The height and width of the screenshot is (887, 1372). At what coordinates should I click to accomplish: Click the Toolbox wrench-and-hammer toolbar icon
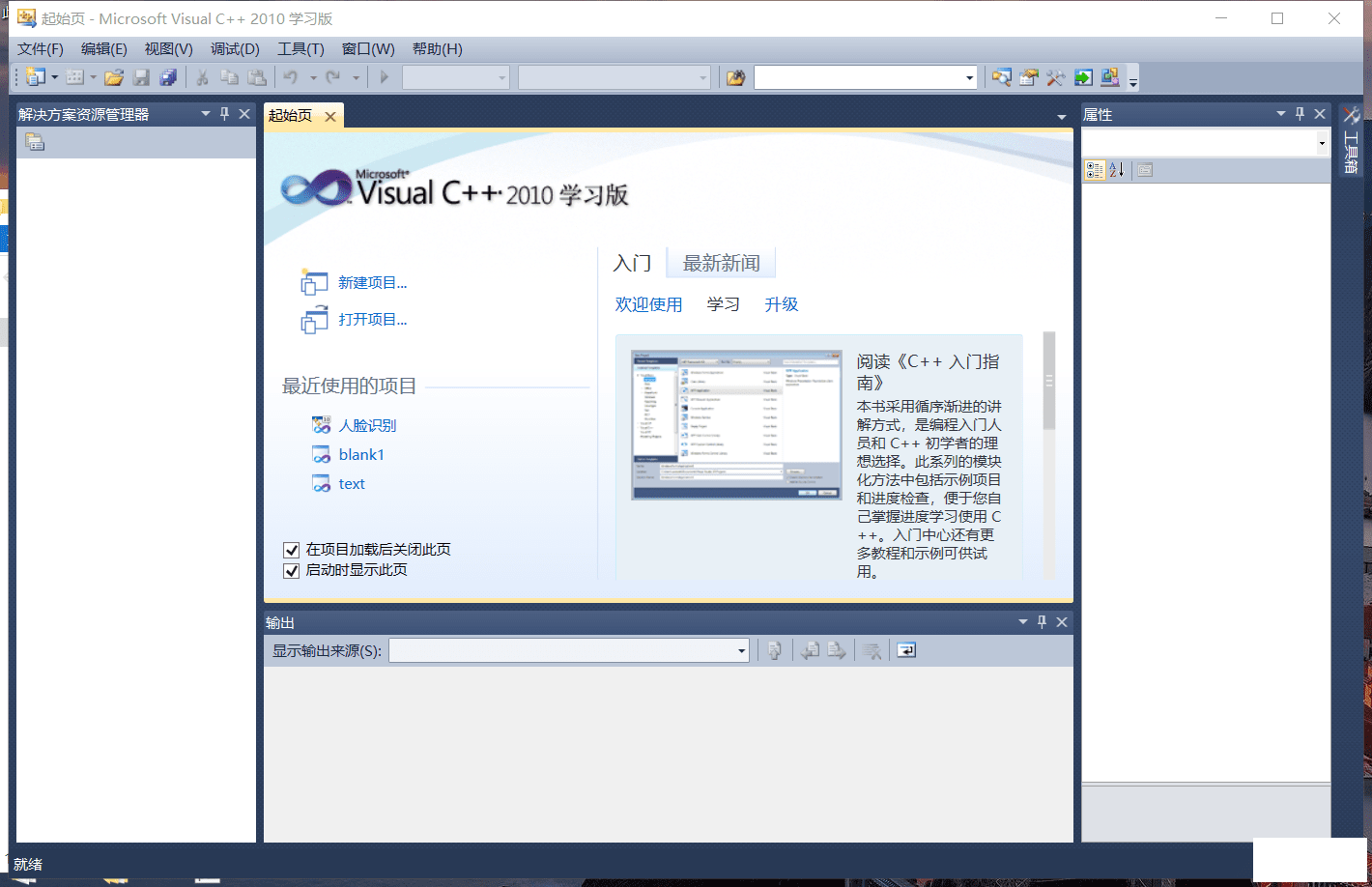coord(1056,77)
